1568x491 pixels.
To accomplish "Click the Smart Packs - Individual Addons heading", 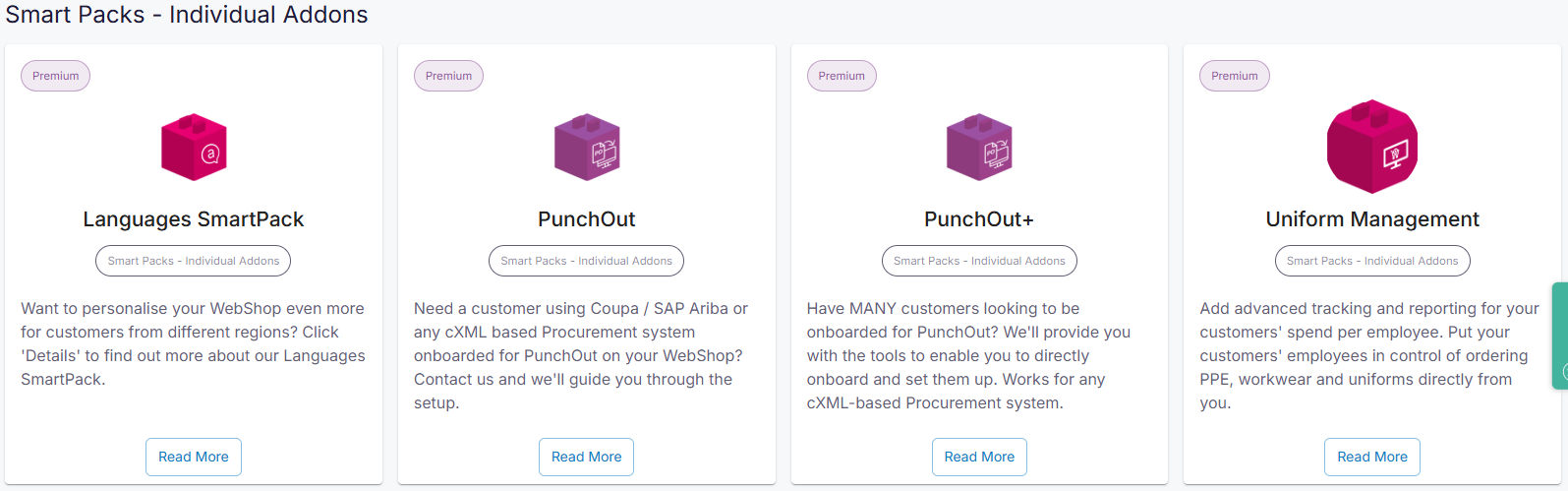I will pos(187,15).
